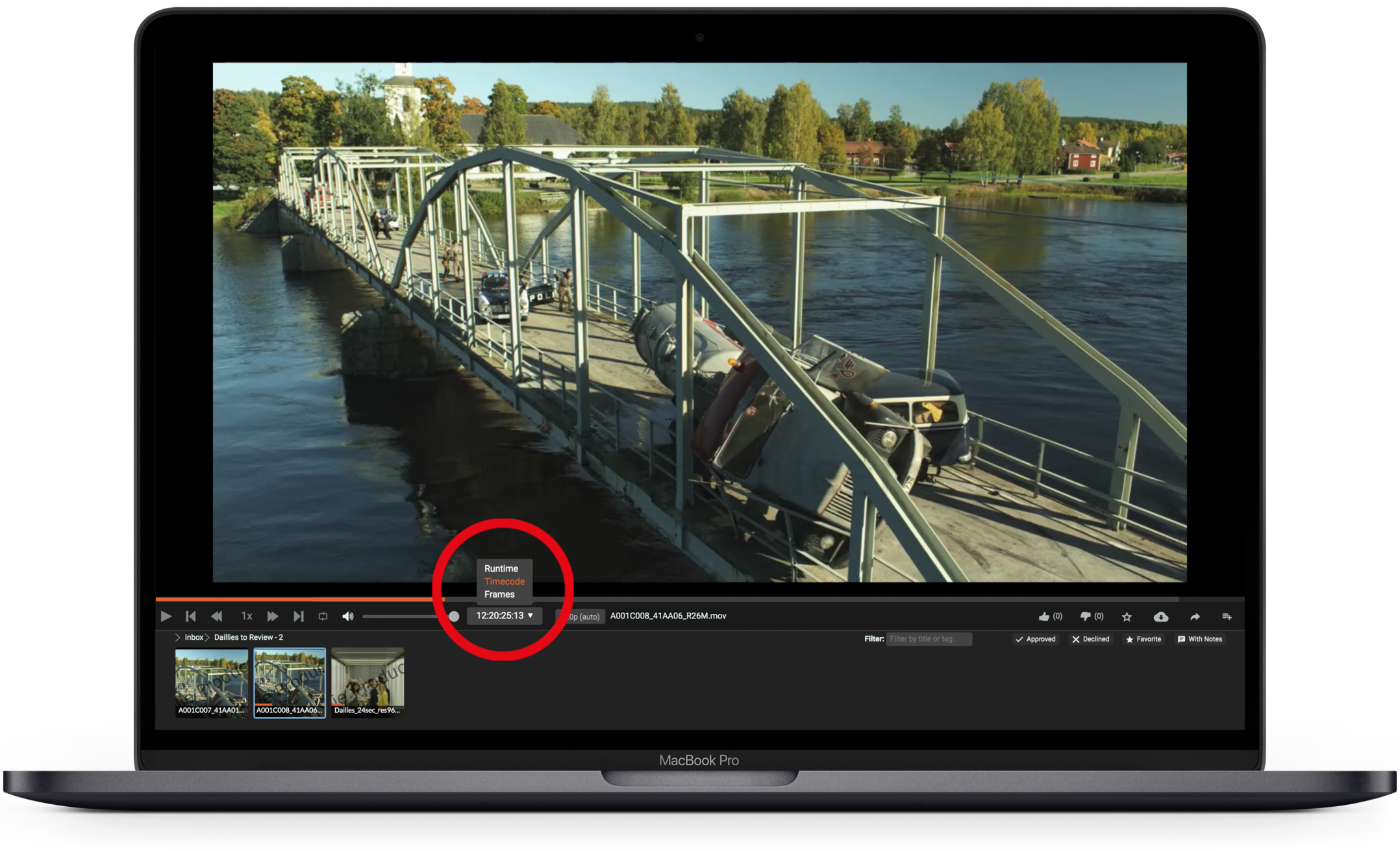Mute audio with speaker icon

pos(348,616)
